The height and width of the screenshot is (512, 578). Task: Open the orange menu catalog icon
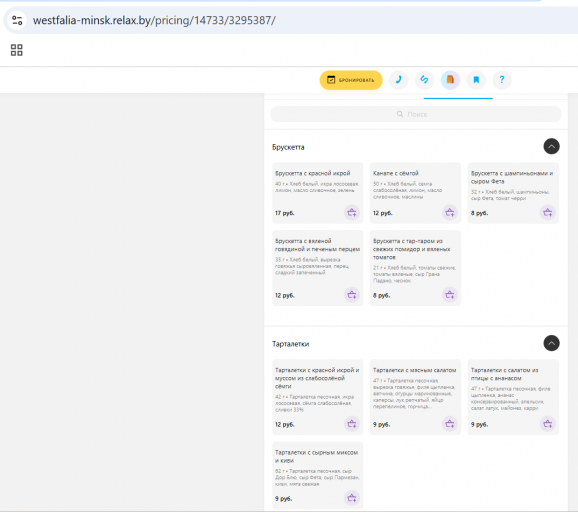coord(450,80)
